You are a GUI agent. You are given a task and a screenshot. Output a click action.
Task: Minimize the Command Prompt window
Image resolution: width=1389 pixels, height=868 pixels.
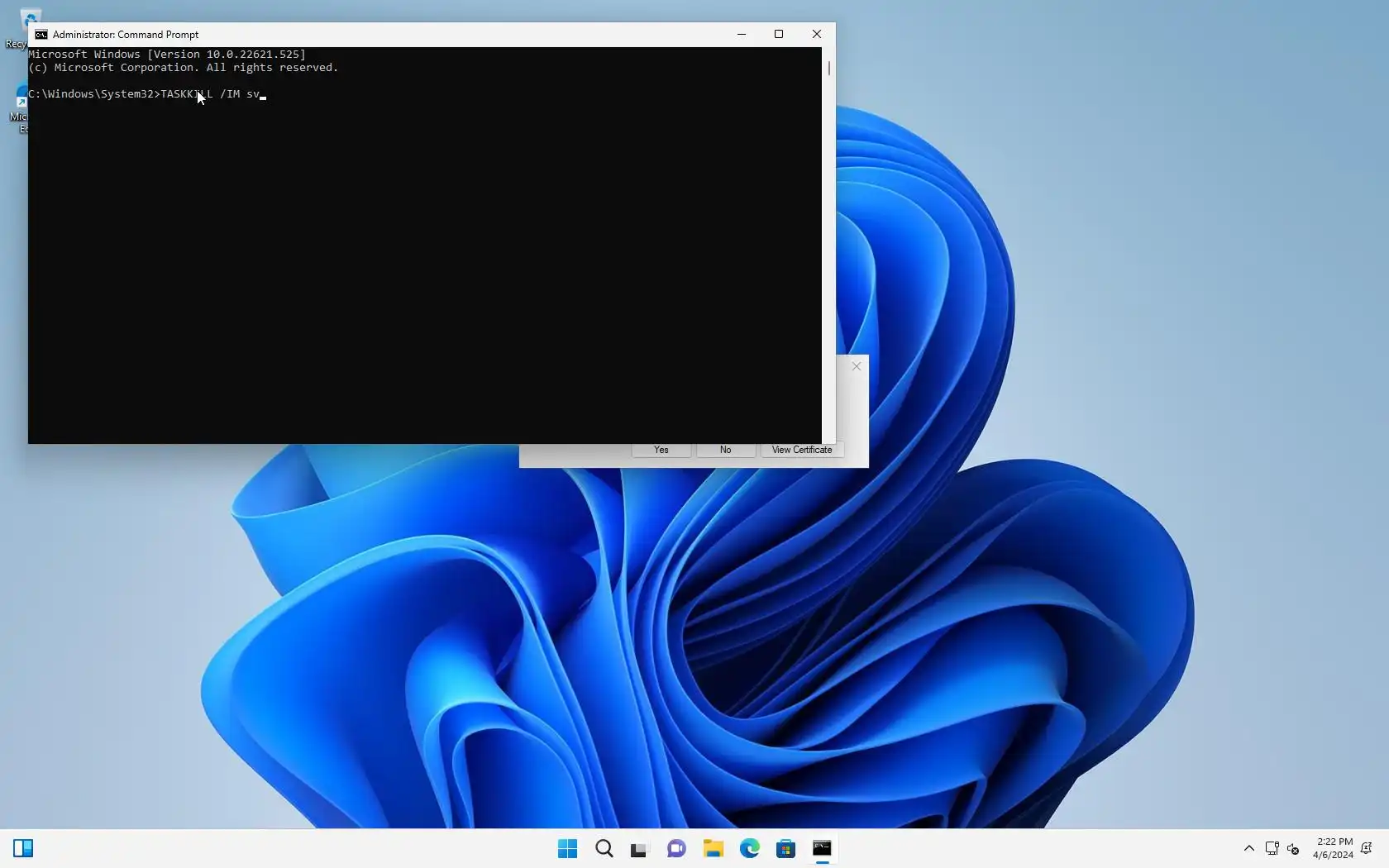coord(742,35)
